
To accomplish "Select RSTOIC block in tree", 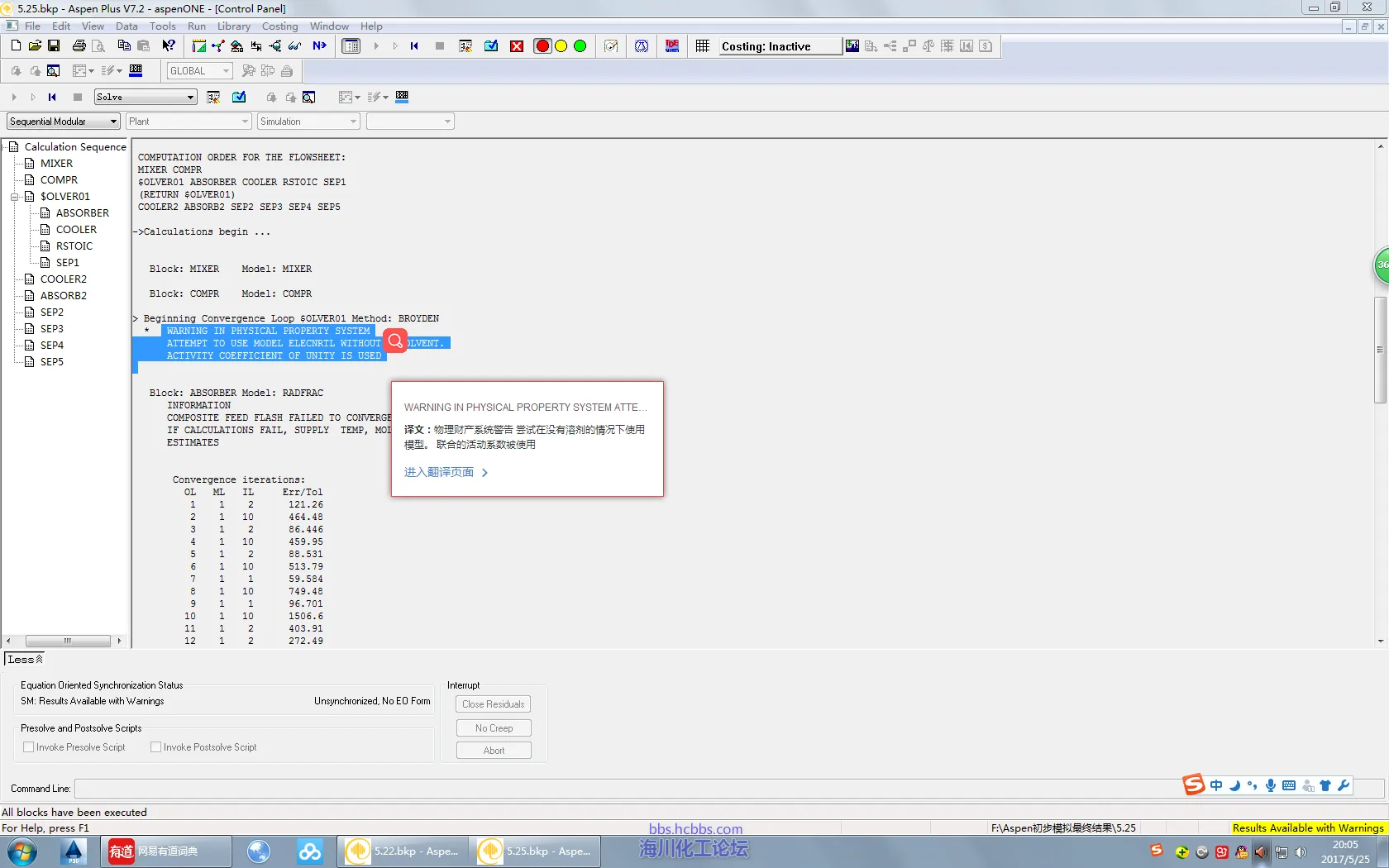I will (x=74, y=246).
